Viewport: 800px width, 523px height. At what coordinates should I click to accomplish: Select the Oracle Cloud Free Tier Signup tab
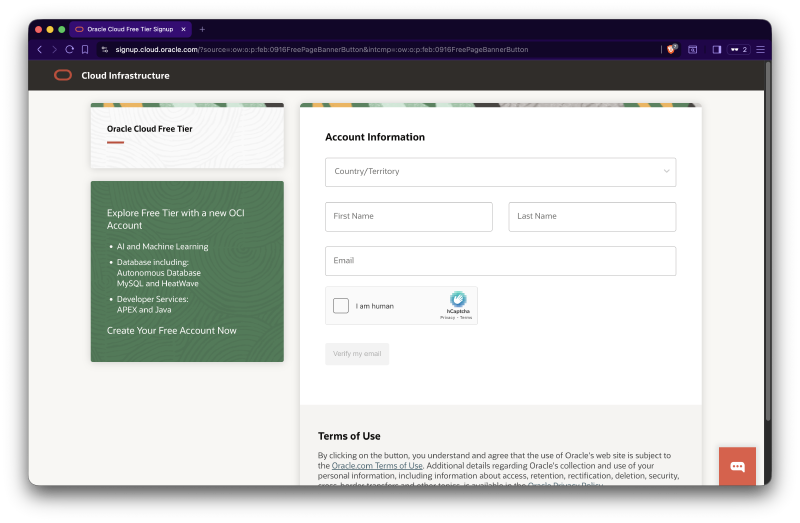point(130,30)
